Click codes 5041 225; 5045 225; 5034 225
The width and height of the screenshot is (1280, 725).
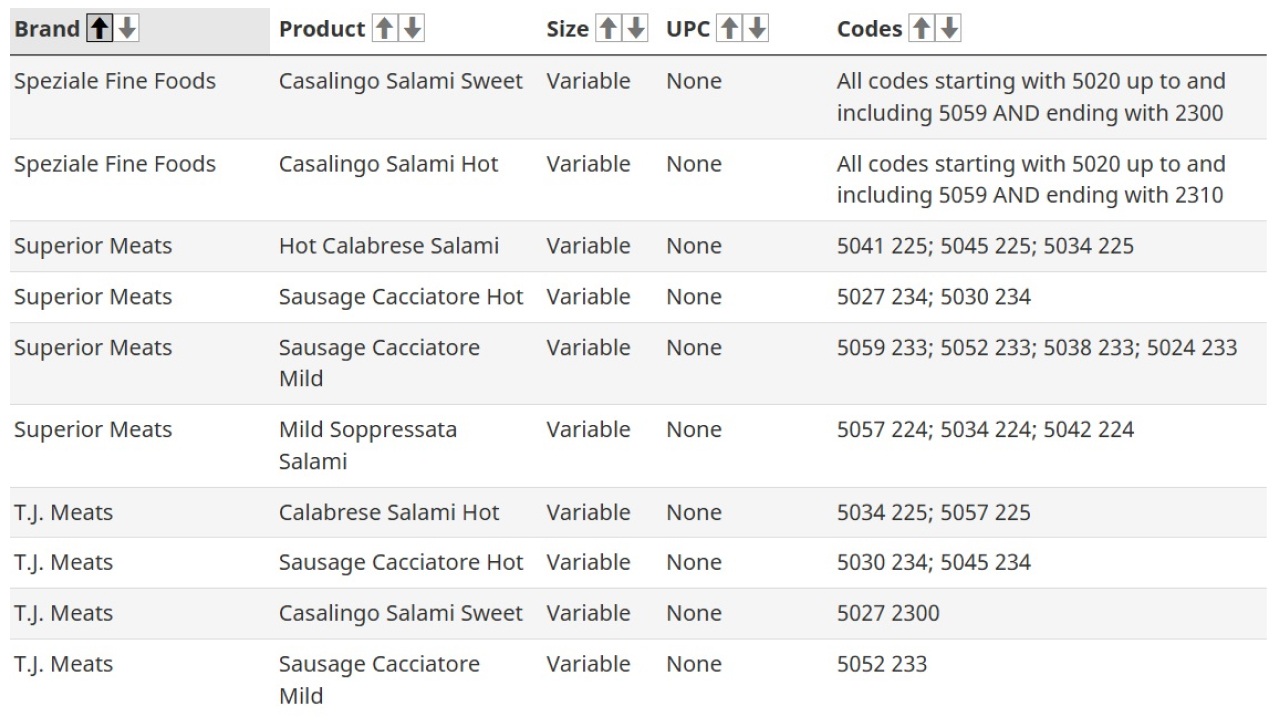click(985, 246)
